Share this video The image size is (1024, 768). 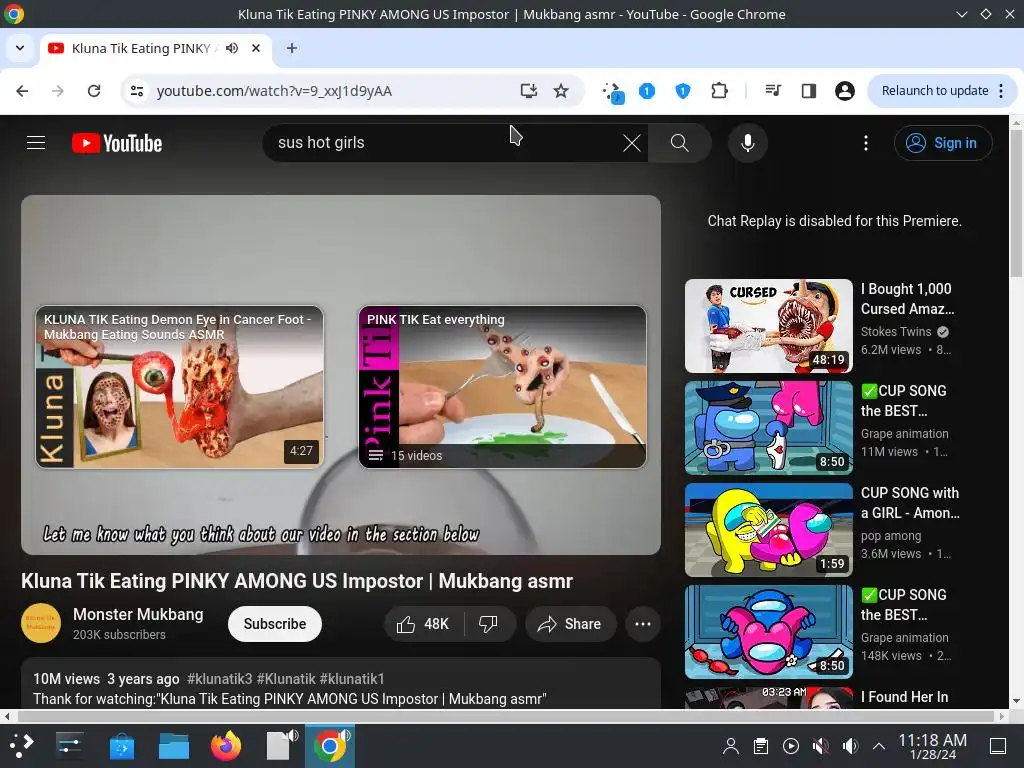coord(570,624)
